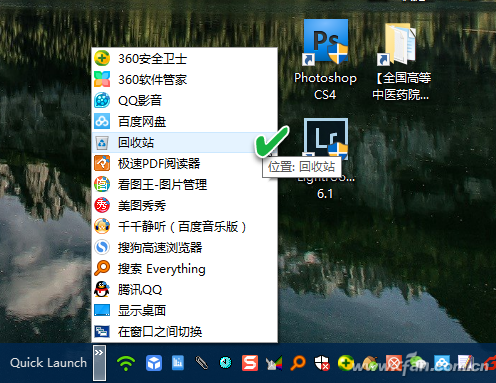
Task: Select the Photoshop CS4 desktop shortcut
Action: tap(326, 60)
